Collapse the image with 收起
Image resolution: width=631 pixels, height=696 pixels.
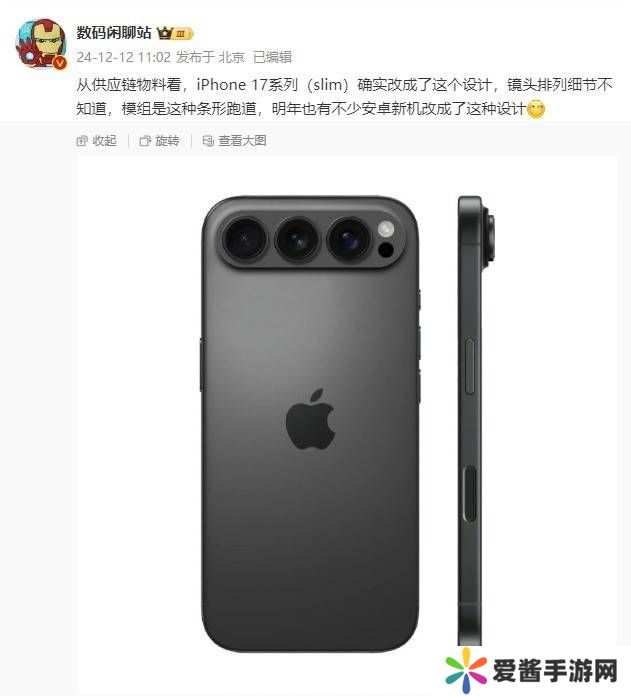pos(97,141)
